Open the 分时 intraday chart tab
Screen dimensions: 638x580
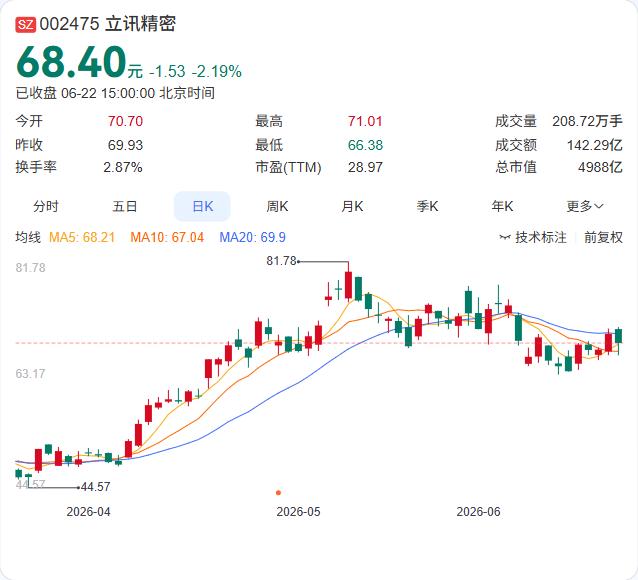click(x=46, y=206)
